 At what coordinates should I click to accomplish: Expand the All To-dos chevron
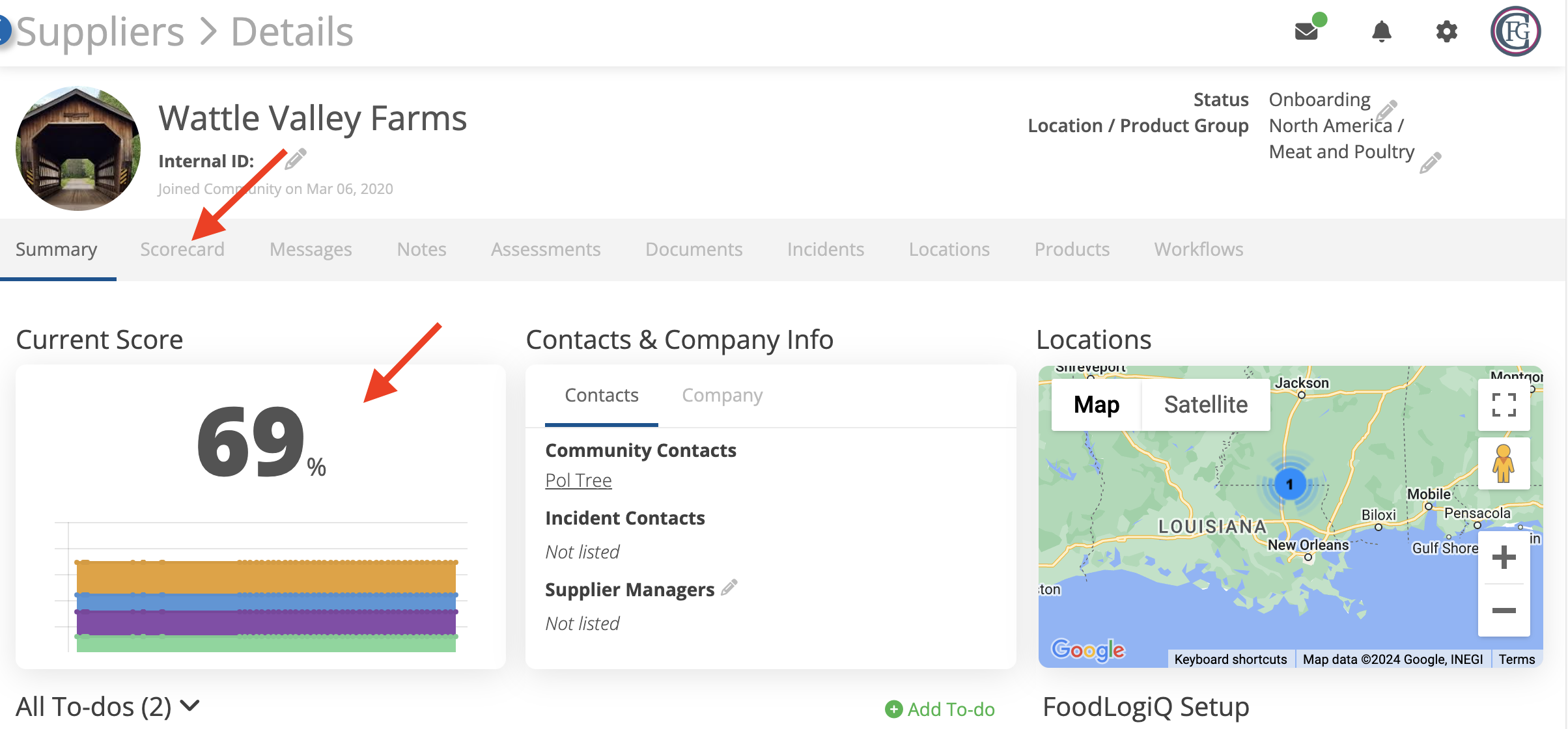[x=189, y=706]
